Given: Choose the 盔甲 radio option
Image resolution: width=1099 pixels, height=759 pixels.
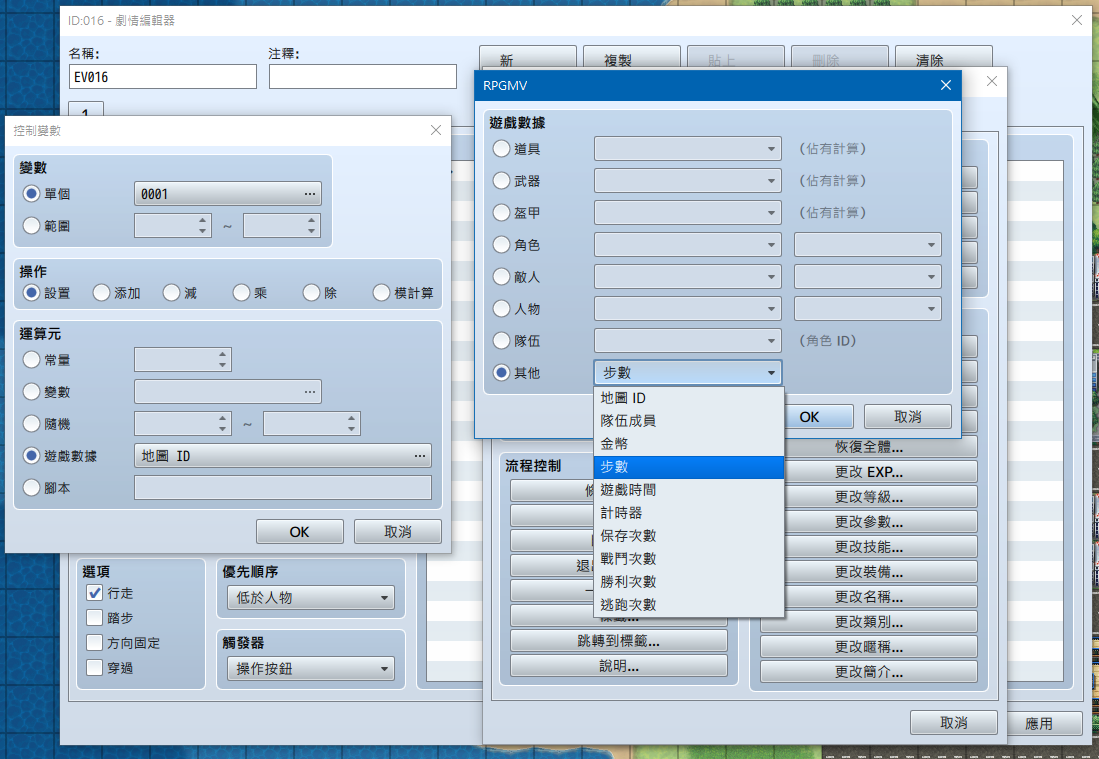Looking at the screenshot, I should click(x=501, y=212).
